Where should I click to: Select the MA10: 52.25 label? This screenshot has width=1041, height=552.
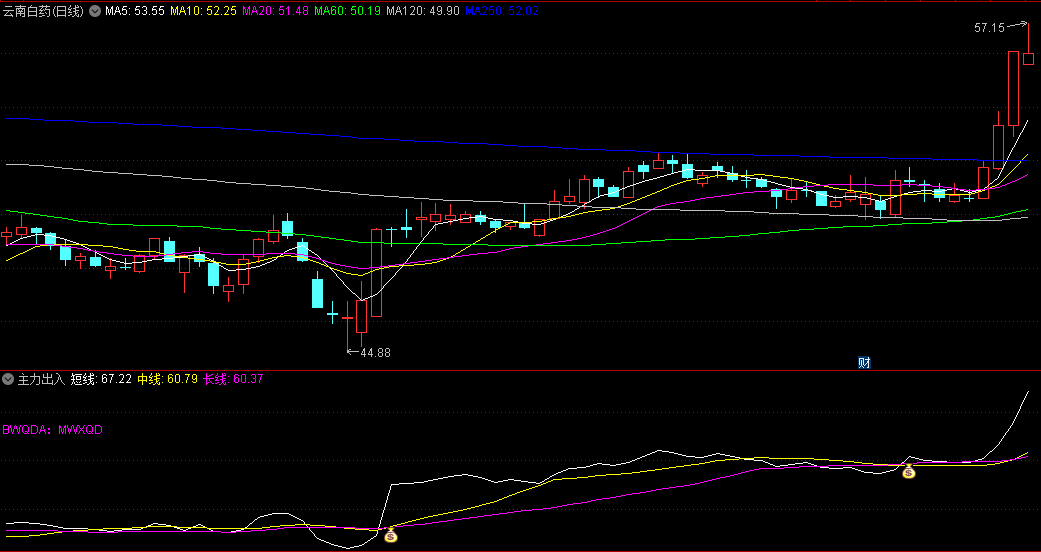(202, 11)
